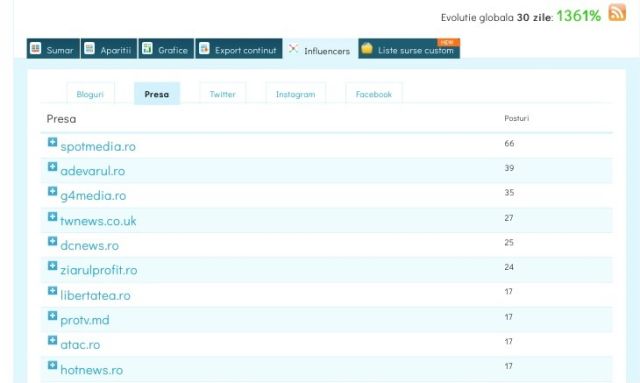
Task: Open the Aparitii tab
Action: click(x=109, y=49)
